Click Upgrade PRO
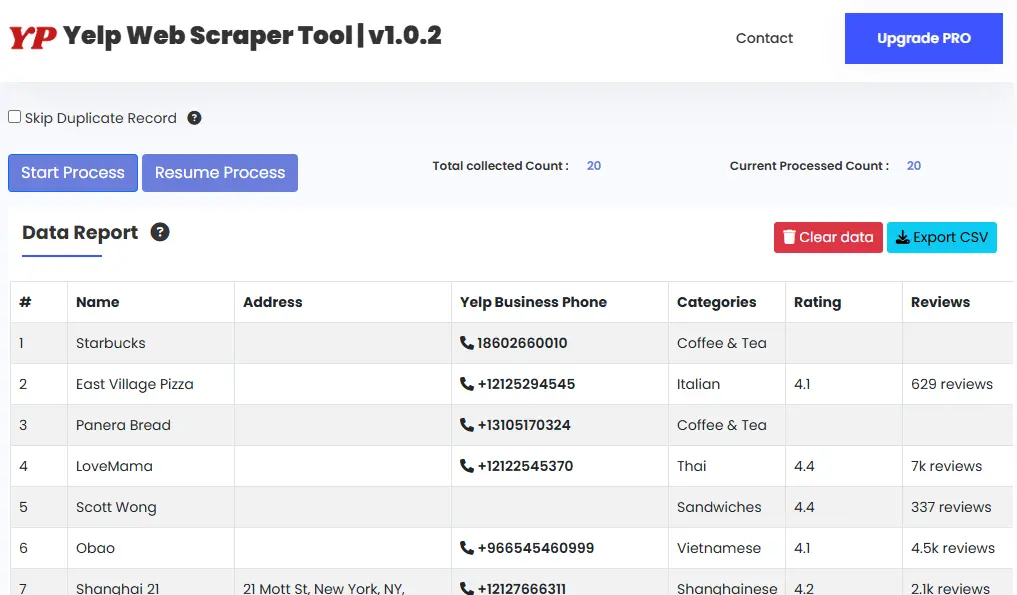The image size is (1017, 595). pos(923,38)
